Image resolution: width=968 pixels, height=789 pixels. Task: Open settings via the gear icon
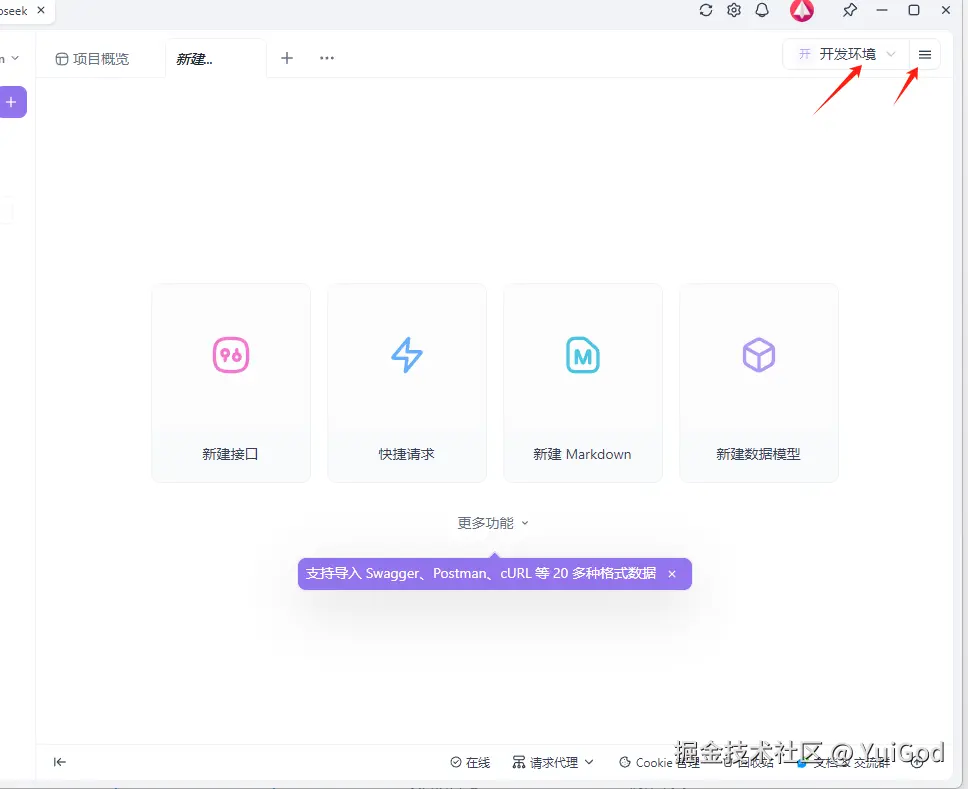733,10
